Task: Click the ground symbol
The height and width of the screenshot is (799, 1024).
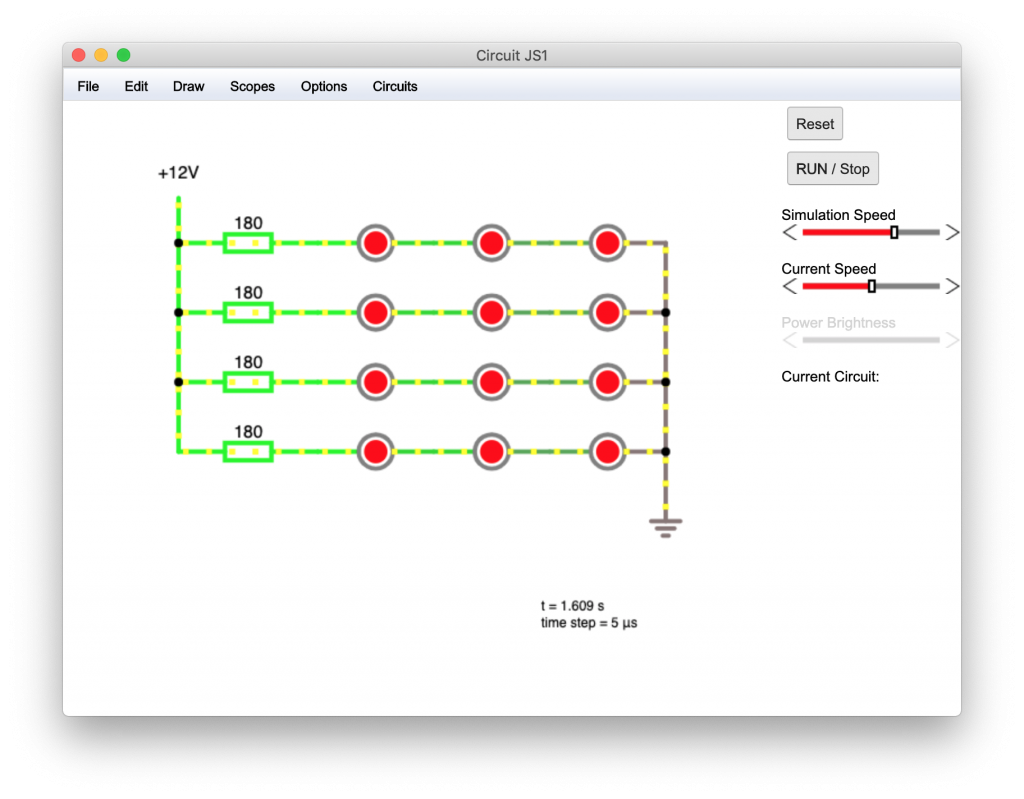Action: [665, 528]
